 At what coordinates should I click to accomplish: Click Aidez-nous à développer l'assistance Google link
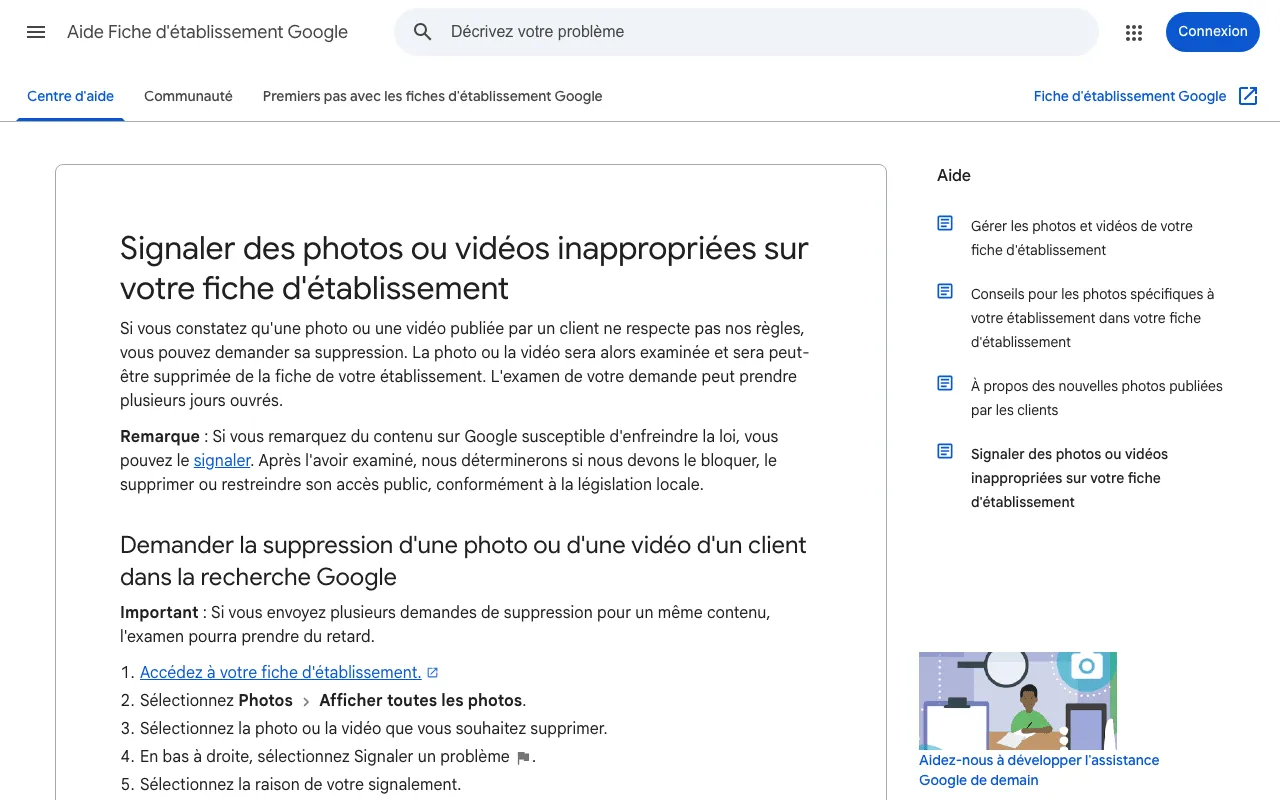[1039, 770]
